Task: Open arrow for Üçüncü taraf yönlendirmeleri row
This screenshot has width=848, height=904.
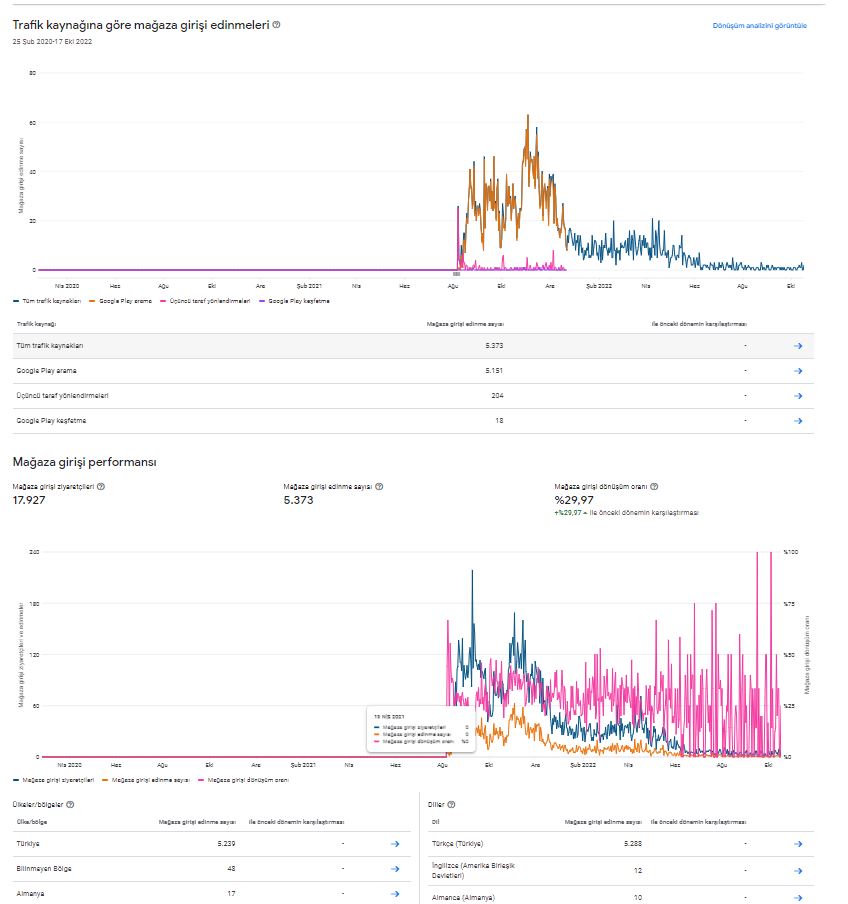Action: 798,396
